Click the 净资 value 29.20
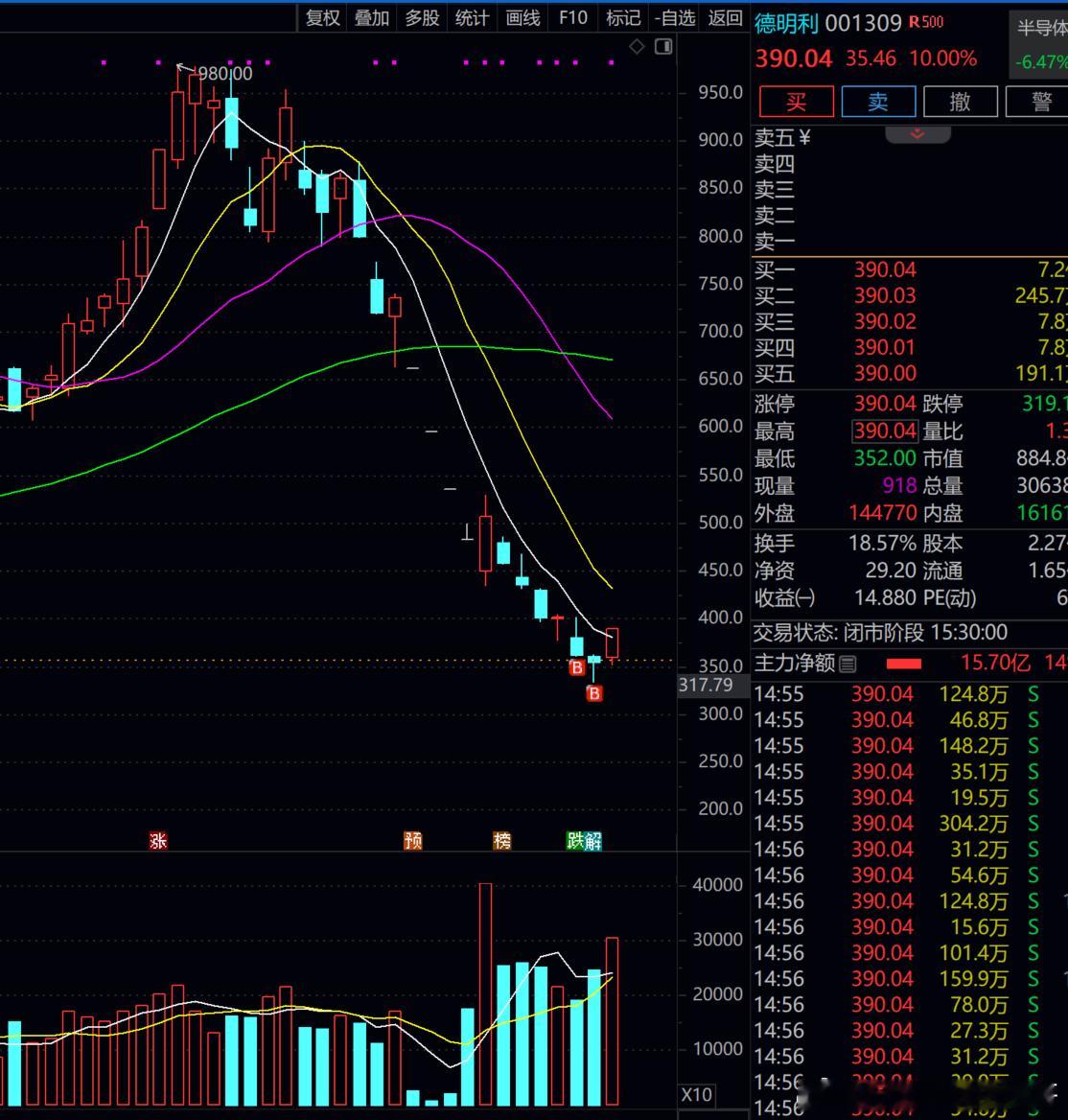Image resolution: width=1068 pixels, height=1120 pixels. tap(891, 571)
